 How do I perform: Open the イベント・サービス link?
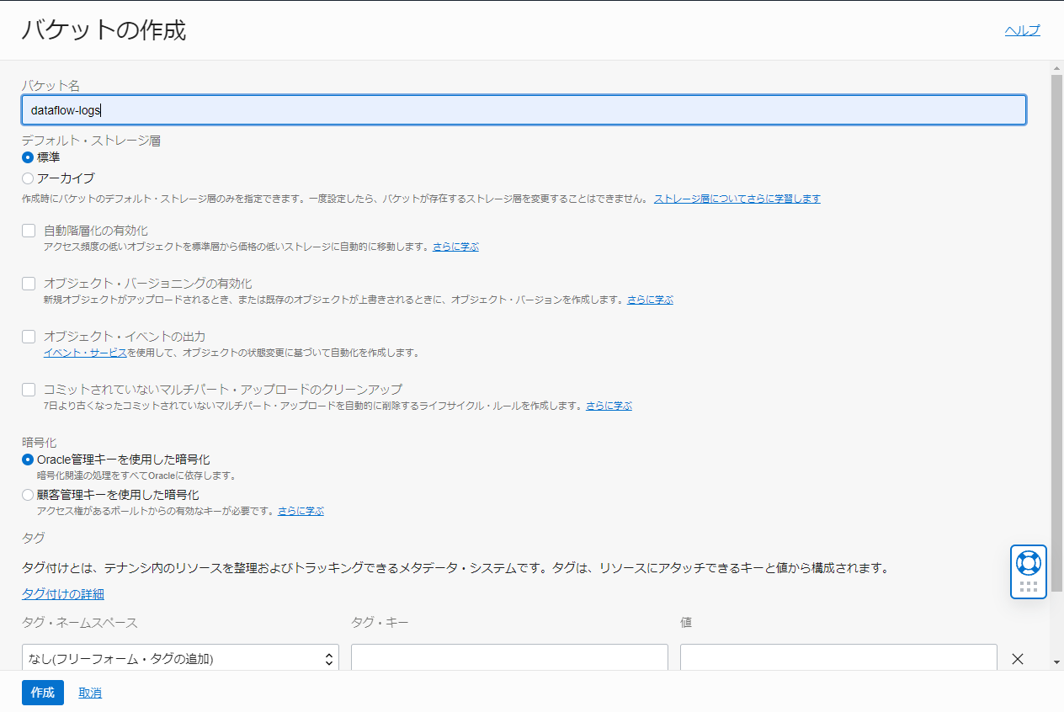click(x=85, y=353)
